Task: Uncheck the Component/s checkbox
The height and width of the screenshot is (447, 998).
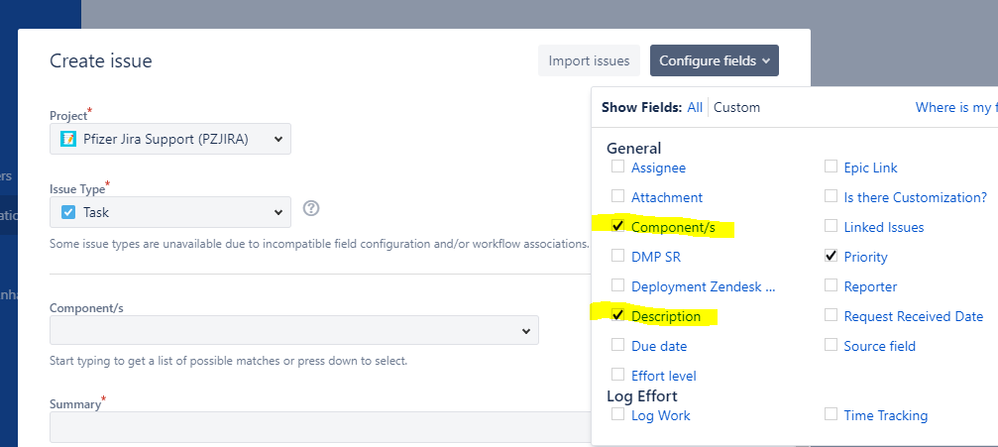Action: pyautogui.click(x=617, y=226)
